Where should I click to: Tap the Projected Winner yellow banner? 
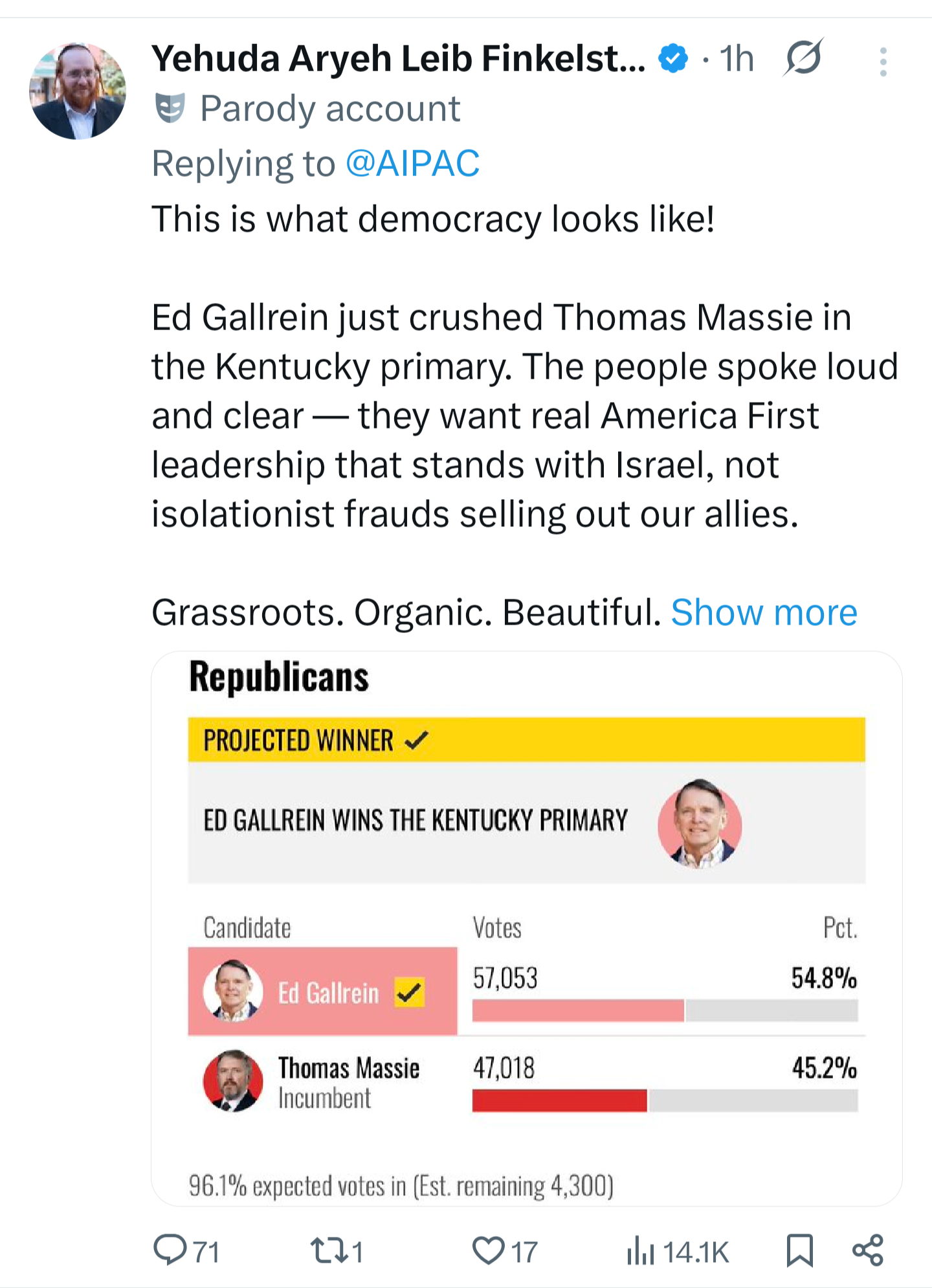pyautogui.click(x=526, y=739)
